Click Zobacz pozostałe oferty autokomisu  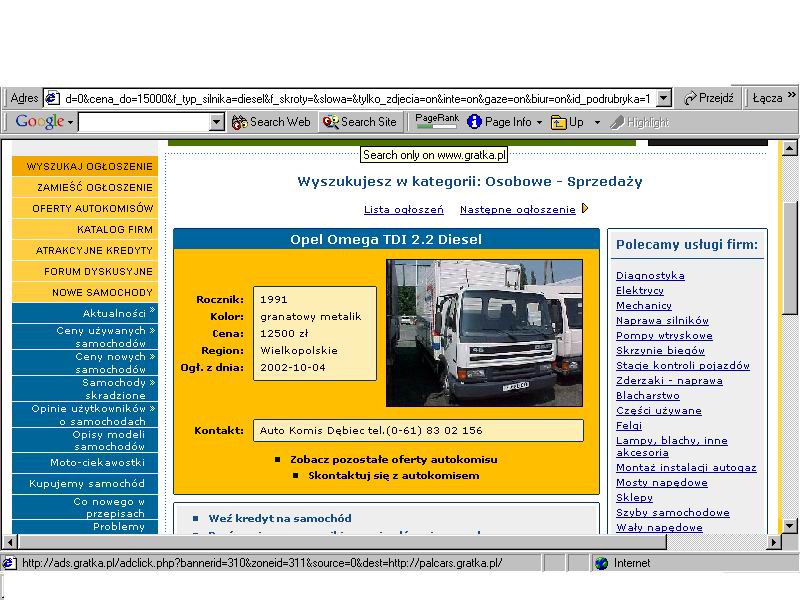coord(393,459)
